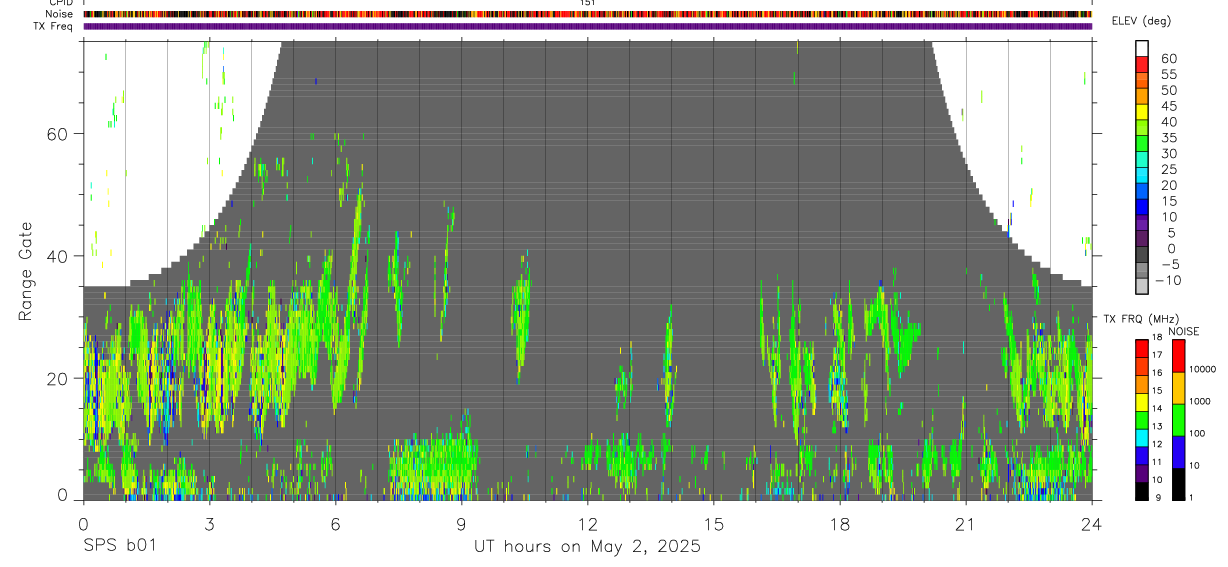Click the '11' label on TX frequency legend
1228x567 pixels.
(1156, 462)
